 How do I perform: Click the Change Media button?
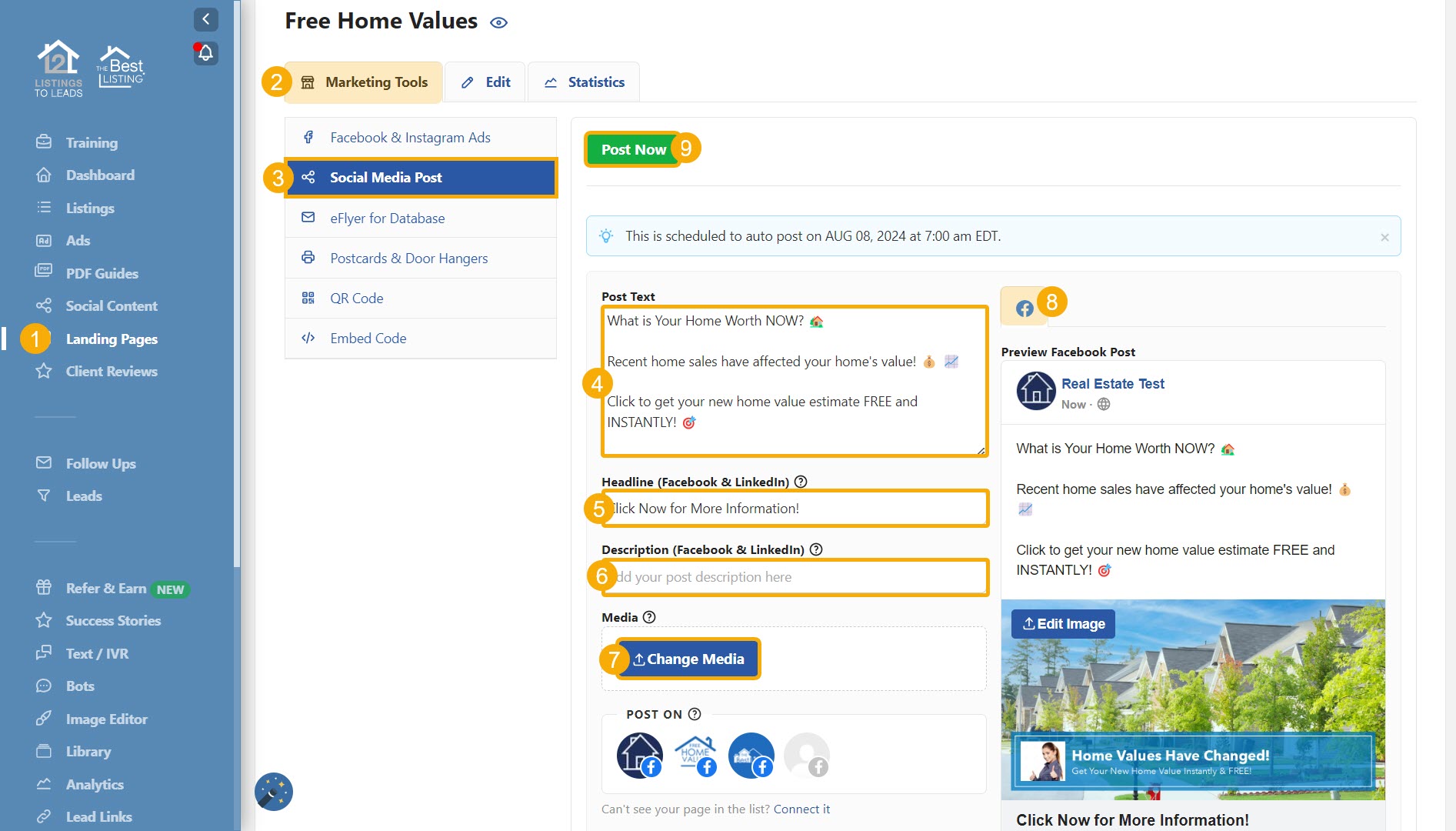click(x=688, y=659)
